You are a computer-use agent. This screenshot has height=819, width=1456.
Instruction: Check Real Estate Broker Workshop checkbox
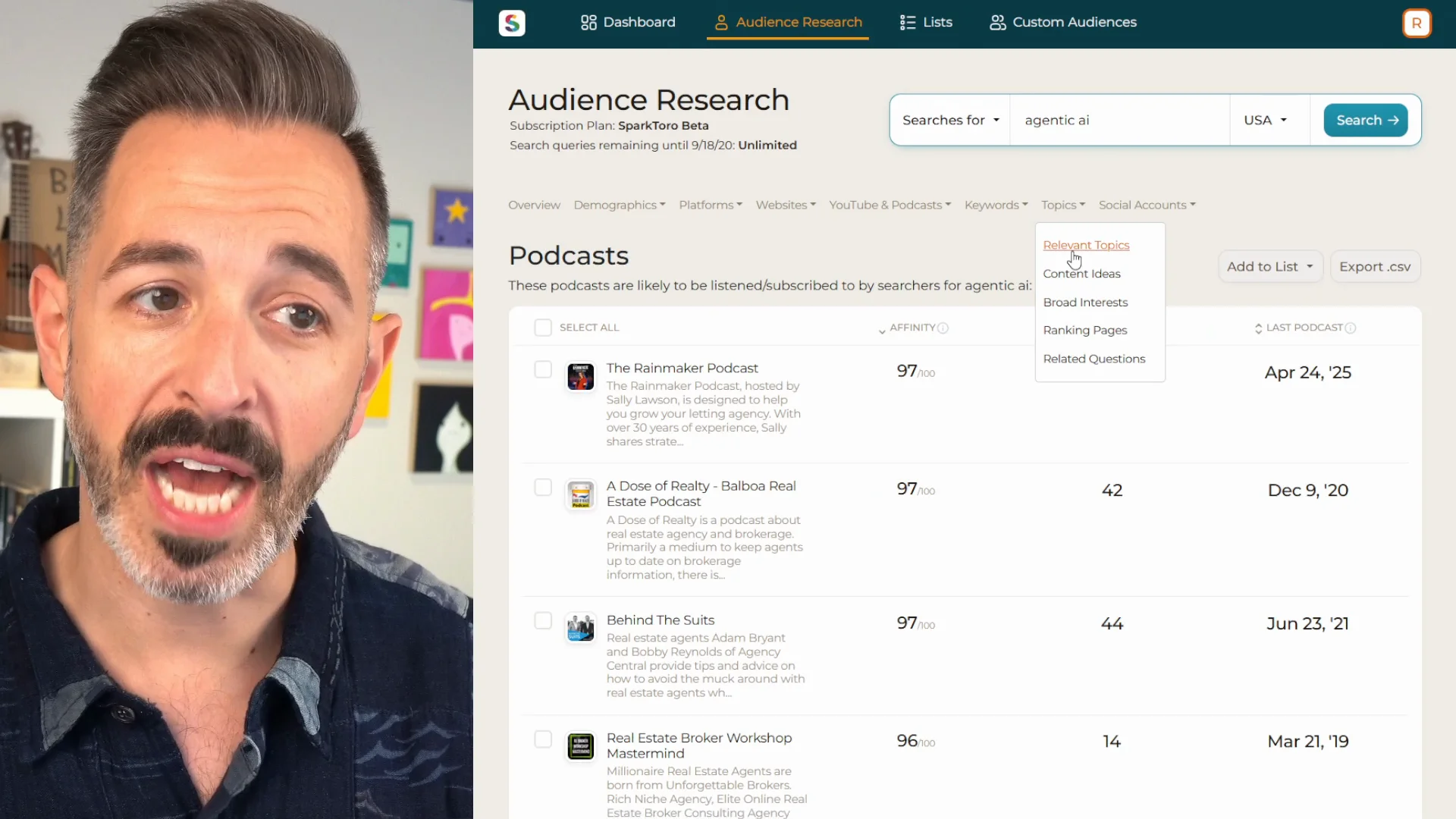click(x=543, y=739)
